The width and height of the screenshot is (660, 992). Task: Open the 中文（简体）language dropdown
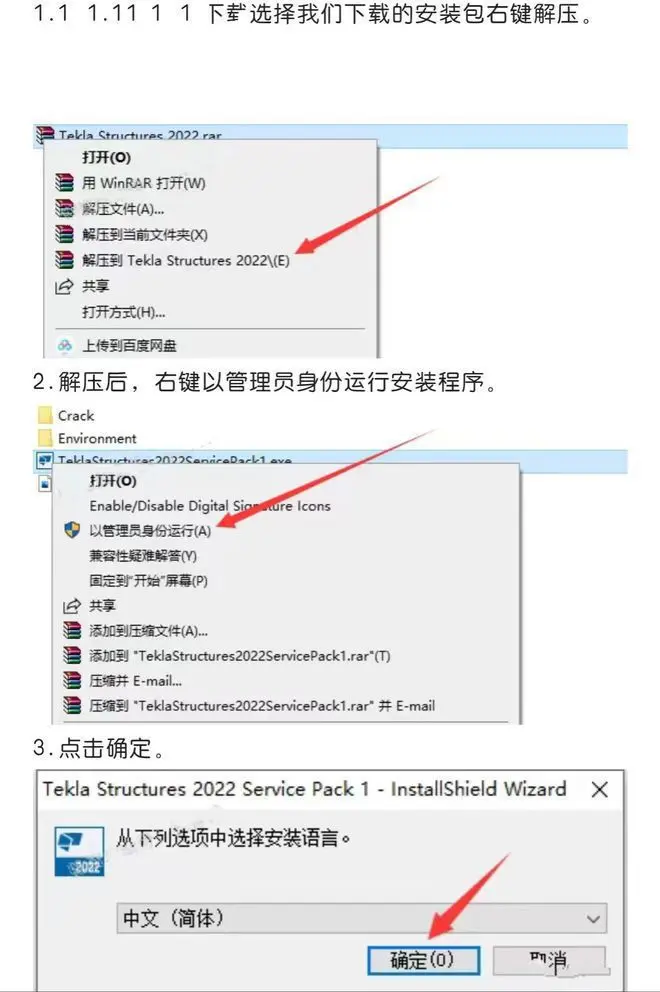coord(361,918)
